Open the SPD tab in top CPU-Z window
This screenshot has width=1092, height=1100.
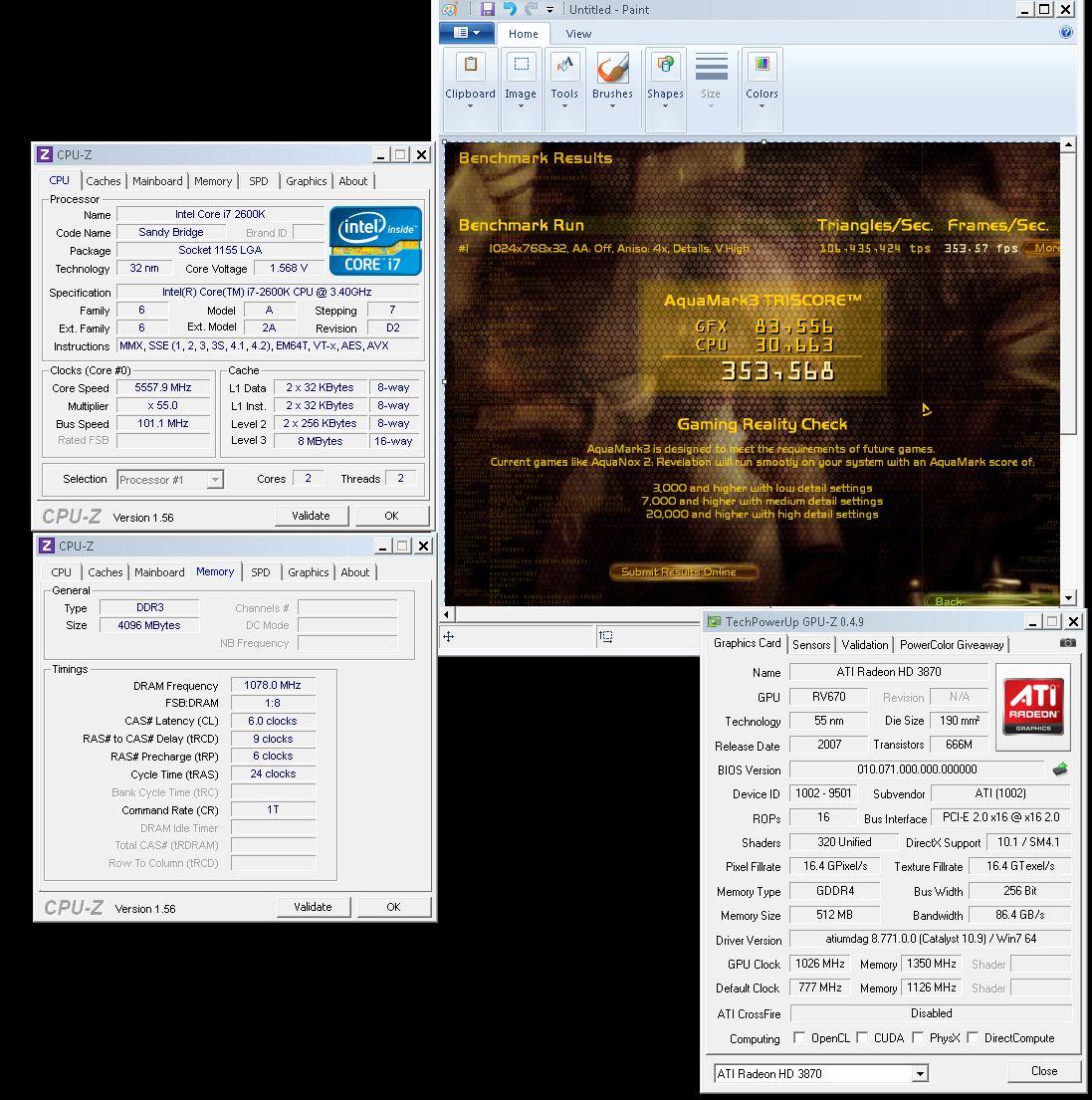tap(258, 181)
